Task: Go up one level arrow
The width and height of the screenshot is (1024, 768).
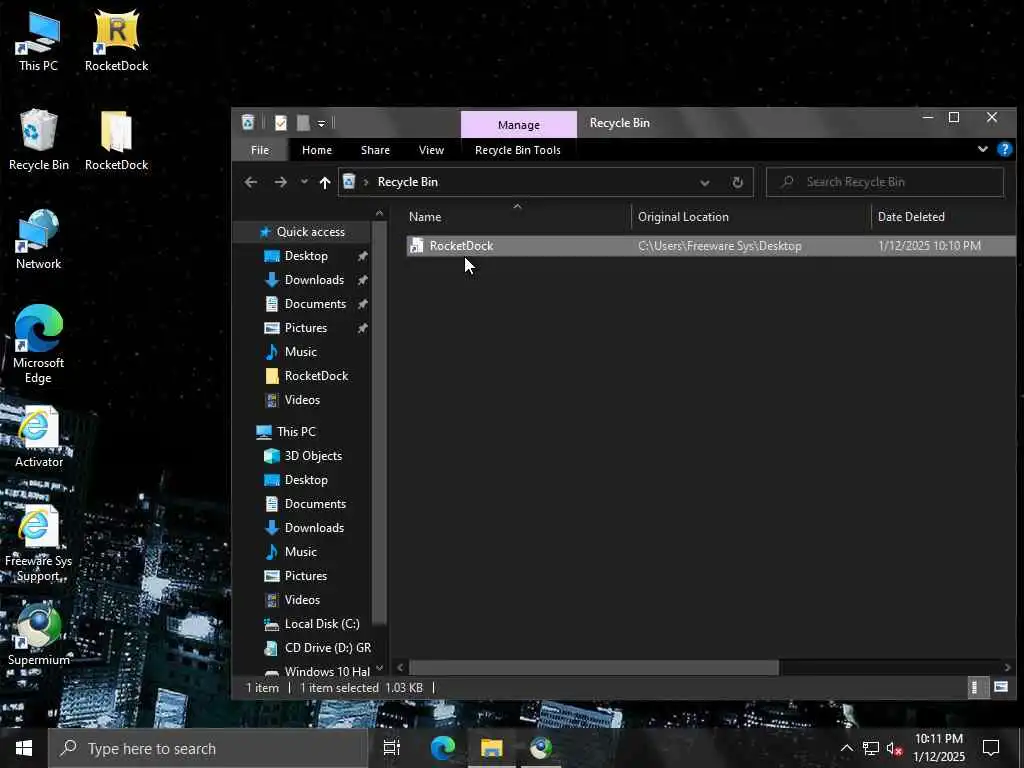Action: coord(325,182)
